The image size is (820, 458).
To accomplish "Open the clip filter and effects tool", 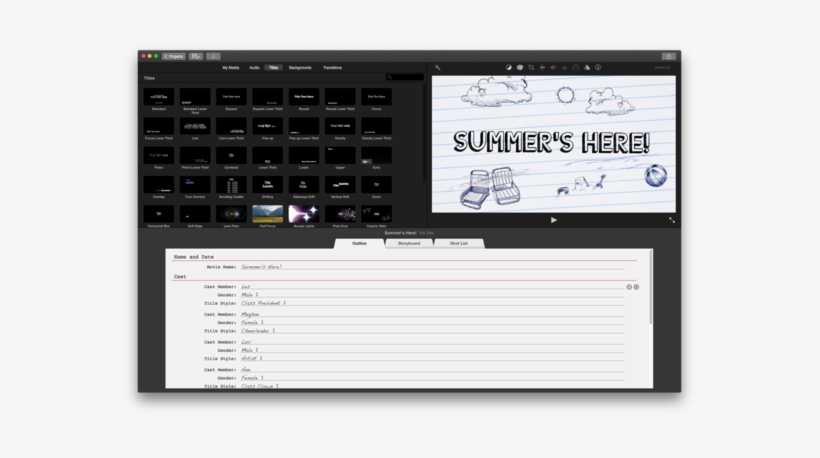I will [587, 67].
